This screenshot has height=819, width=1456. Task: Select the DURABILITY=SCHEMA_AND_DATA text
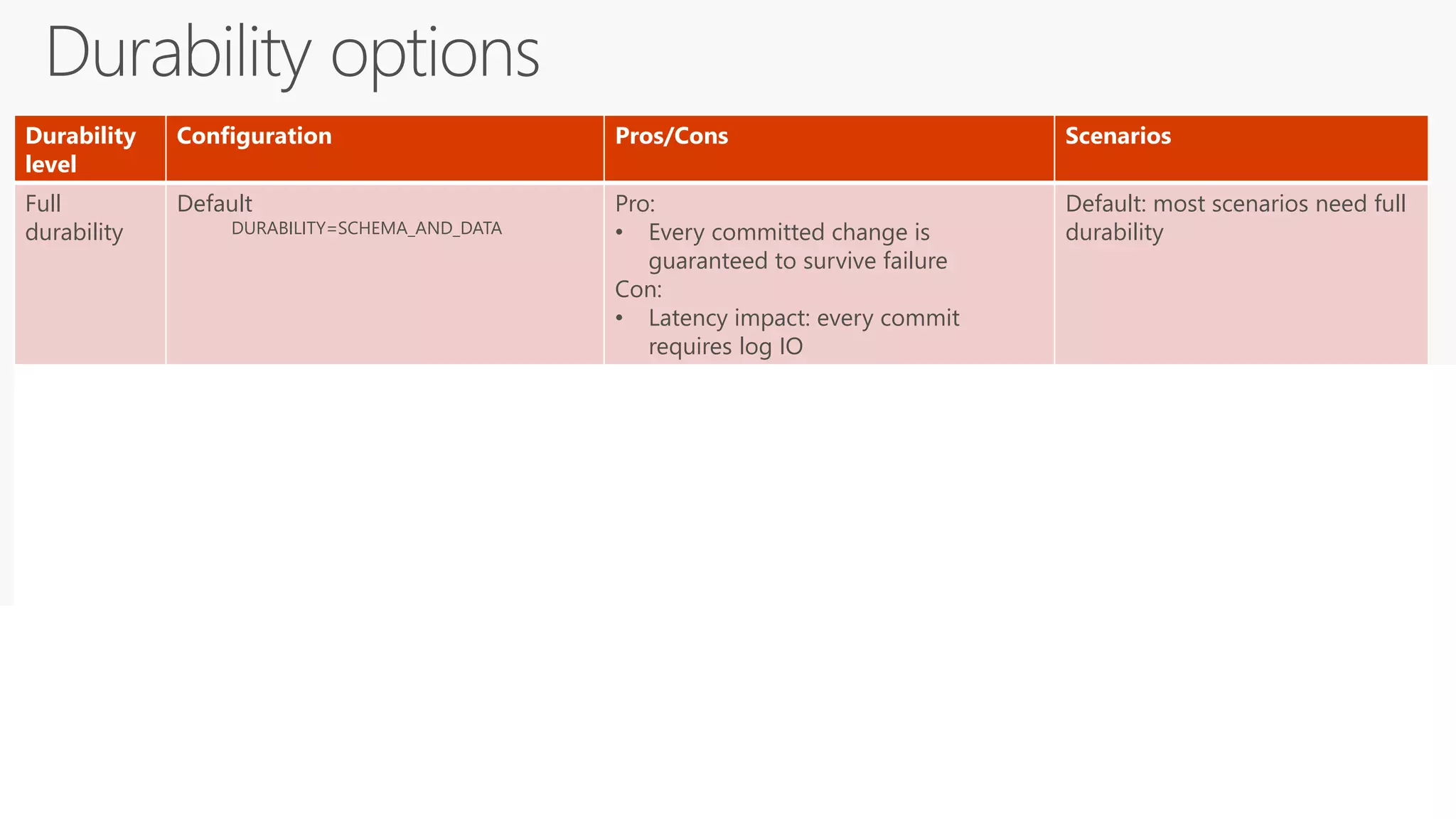tap(366, 229)
